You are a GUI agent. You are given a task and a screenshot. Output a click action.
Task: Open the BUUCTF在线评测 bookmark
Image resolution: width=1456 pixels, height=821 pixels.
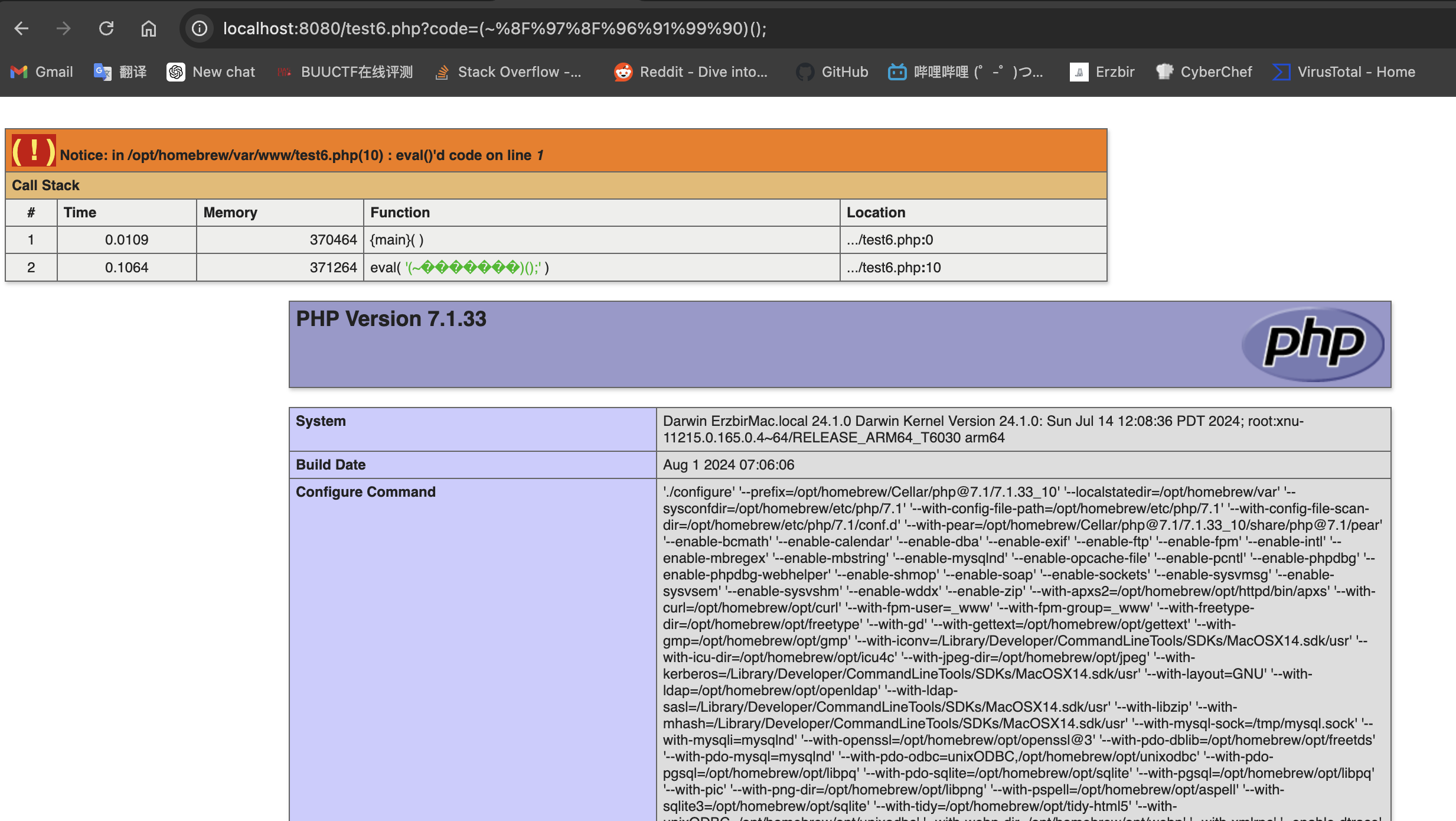[345, 72]
